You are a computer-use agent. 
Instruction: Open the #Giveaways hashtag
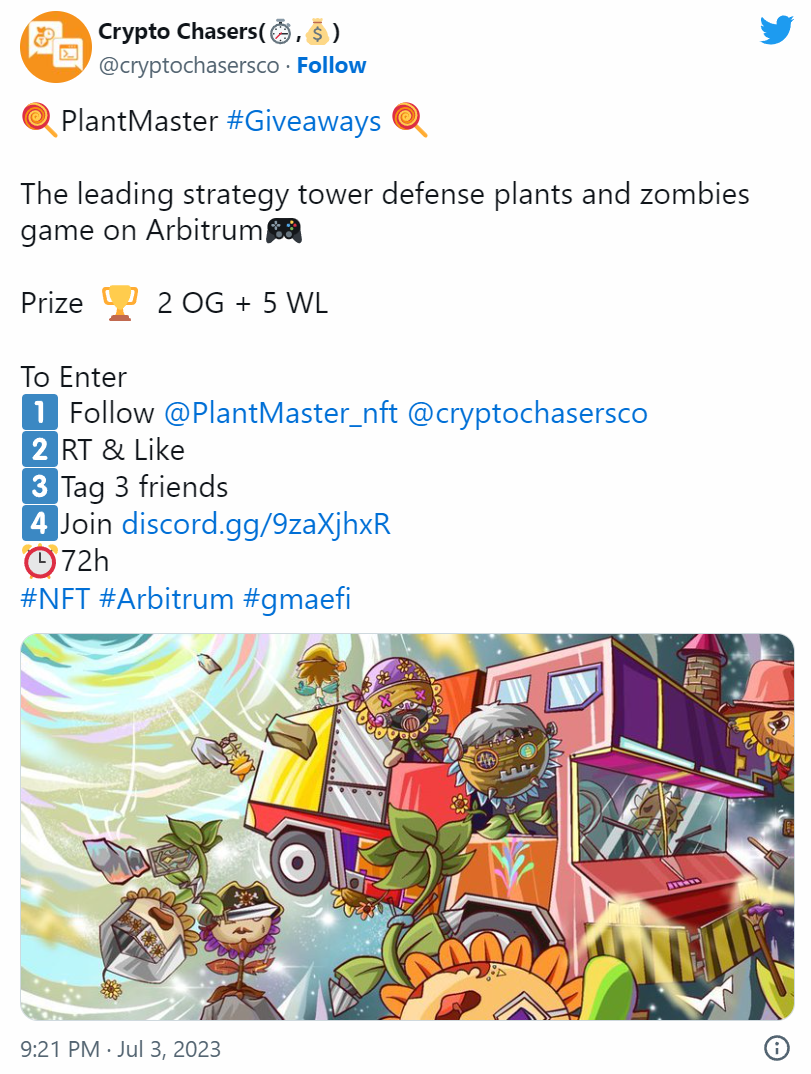coord(303,121)
